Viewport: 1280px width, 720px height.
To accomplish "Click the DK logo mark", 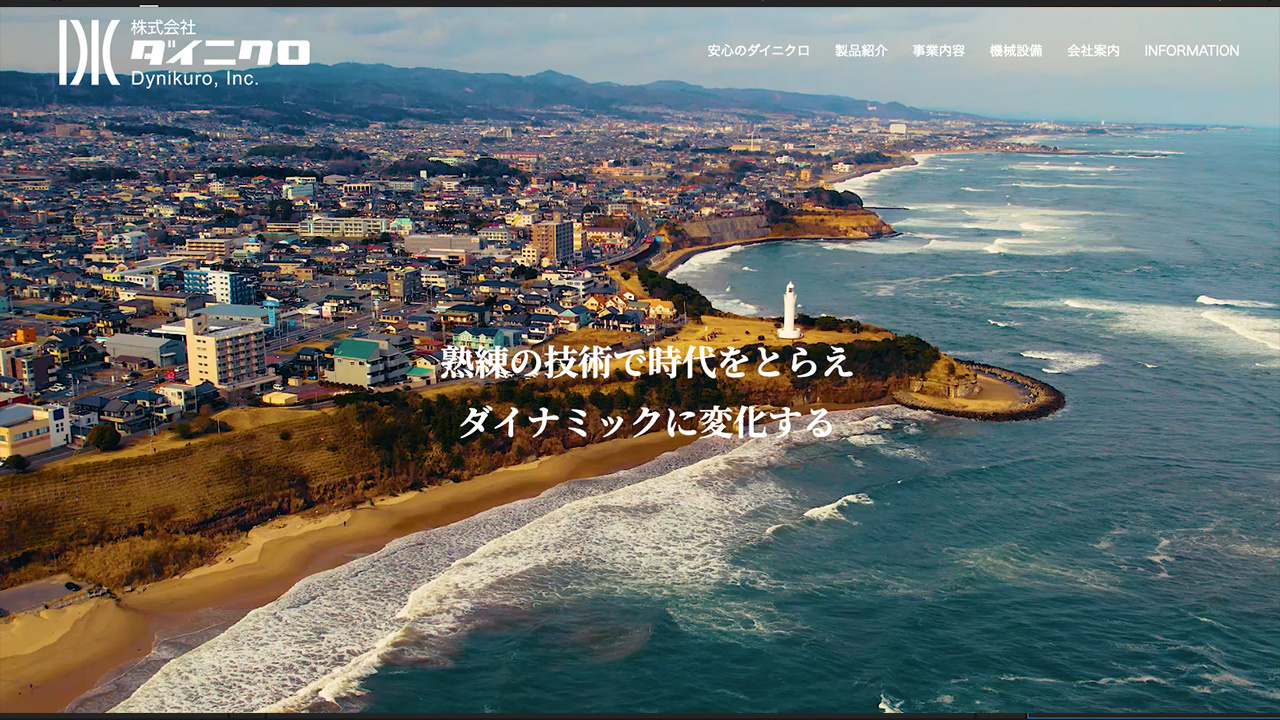I will (88, 52).
